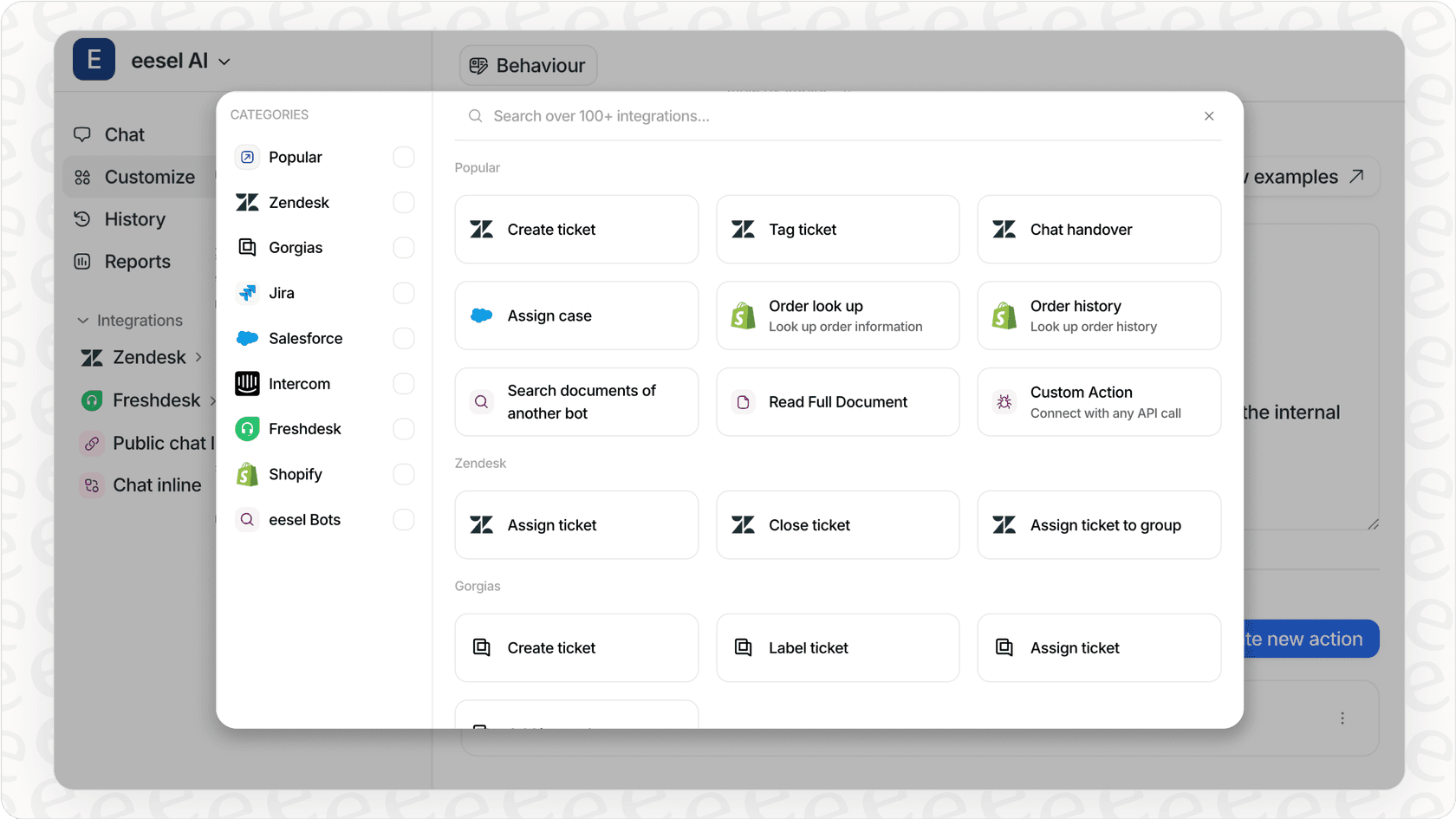Image resolution: width=1456 pixels, height=819 pixels.
Task: Click the Intercom icon in categories
Action: click(247, 384)
